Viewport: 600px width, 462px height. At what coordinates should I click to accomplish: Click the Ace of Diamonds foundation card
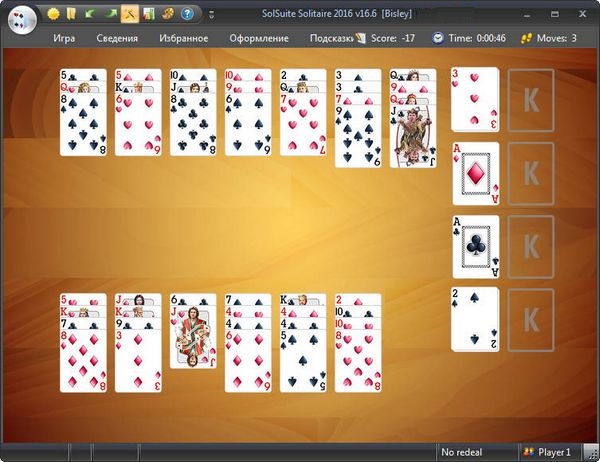[475, 174]
